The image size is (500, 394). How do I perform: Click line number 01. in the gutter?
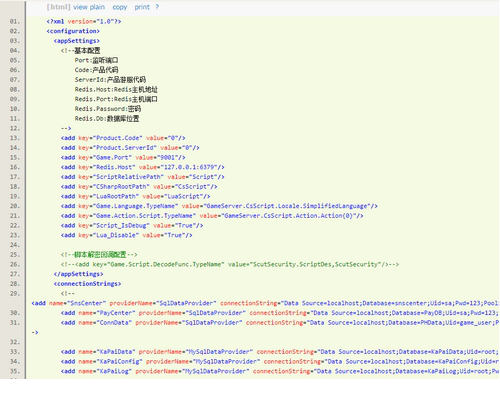tap(15, 21)
